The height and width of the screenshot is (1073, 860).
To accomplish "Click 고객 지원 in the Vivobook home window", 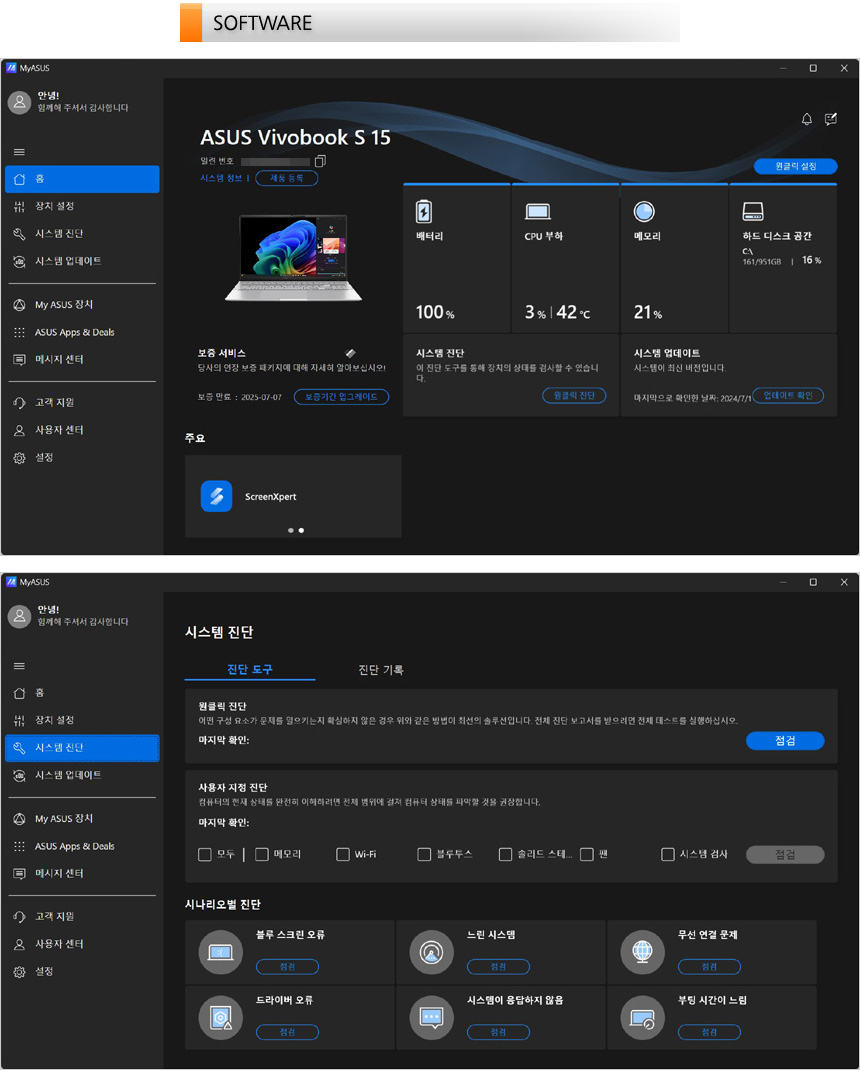I will click(82, 403).
